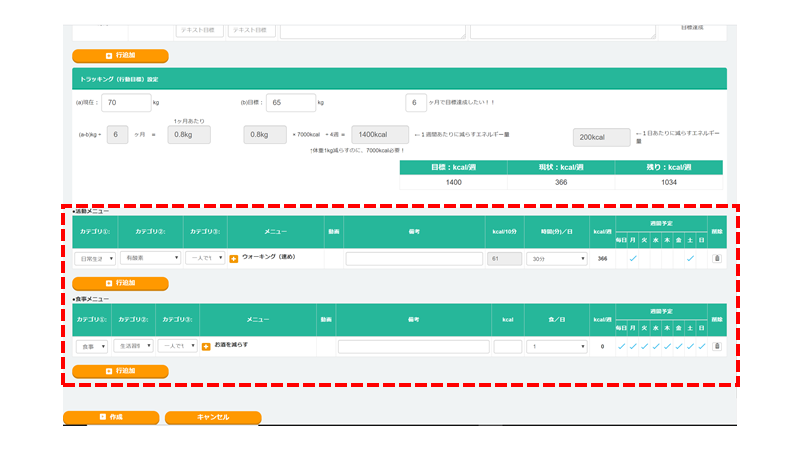Viewport: 800px width, 450px height.
Task: Toggle the Saturday (土) check in ウォーキング row
Action: 690,258
